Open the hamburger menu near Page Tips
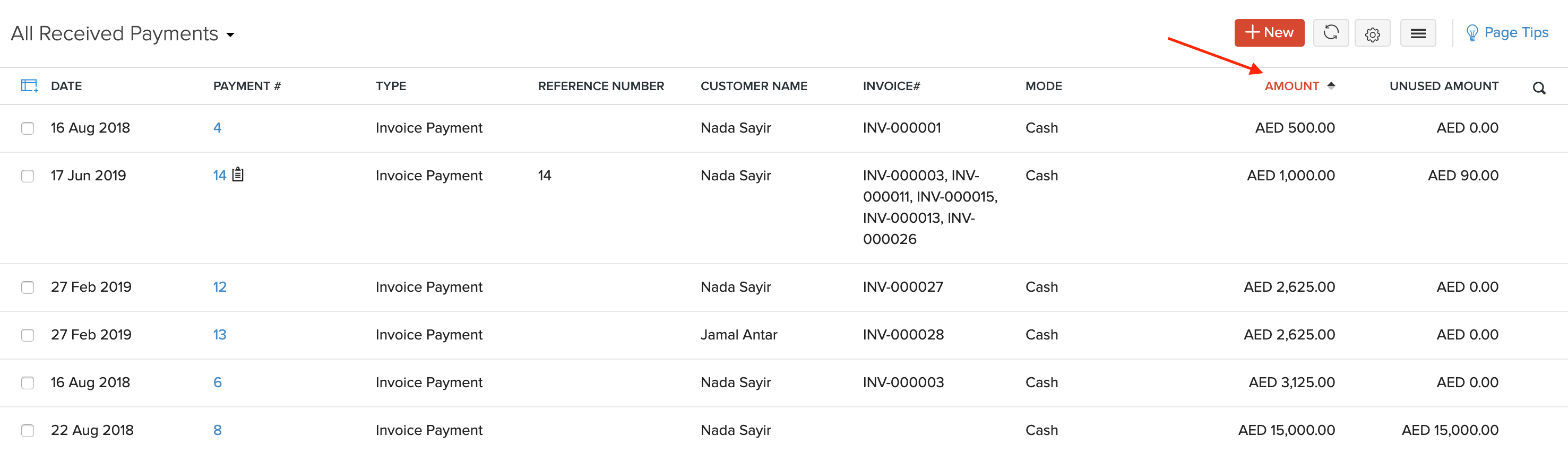1568x453 pixels. click(x=1418, y=33)
